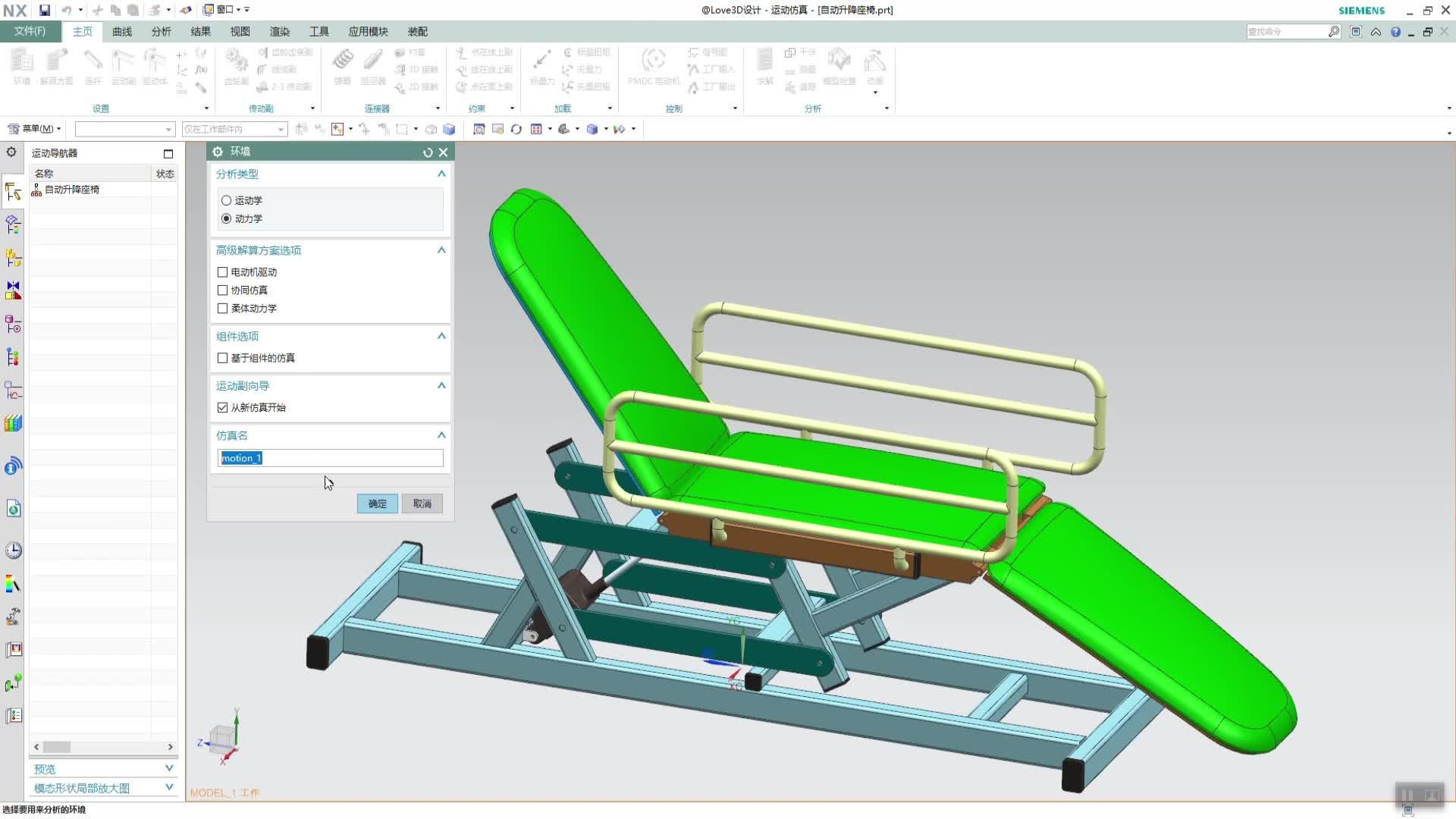Click the motion_1 simulation name input field
This screenshot has height=819, width=1456.
(x=330, y=458)
